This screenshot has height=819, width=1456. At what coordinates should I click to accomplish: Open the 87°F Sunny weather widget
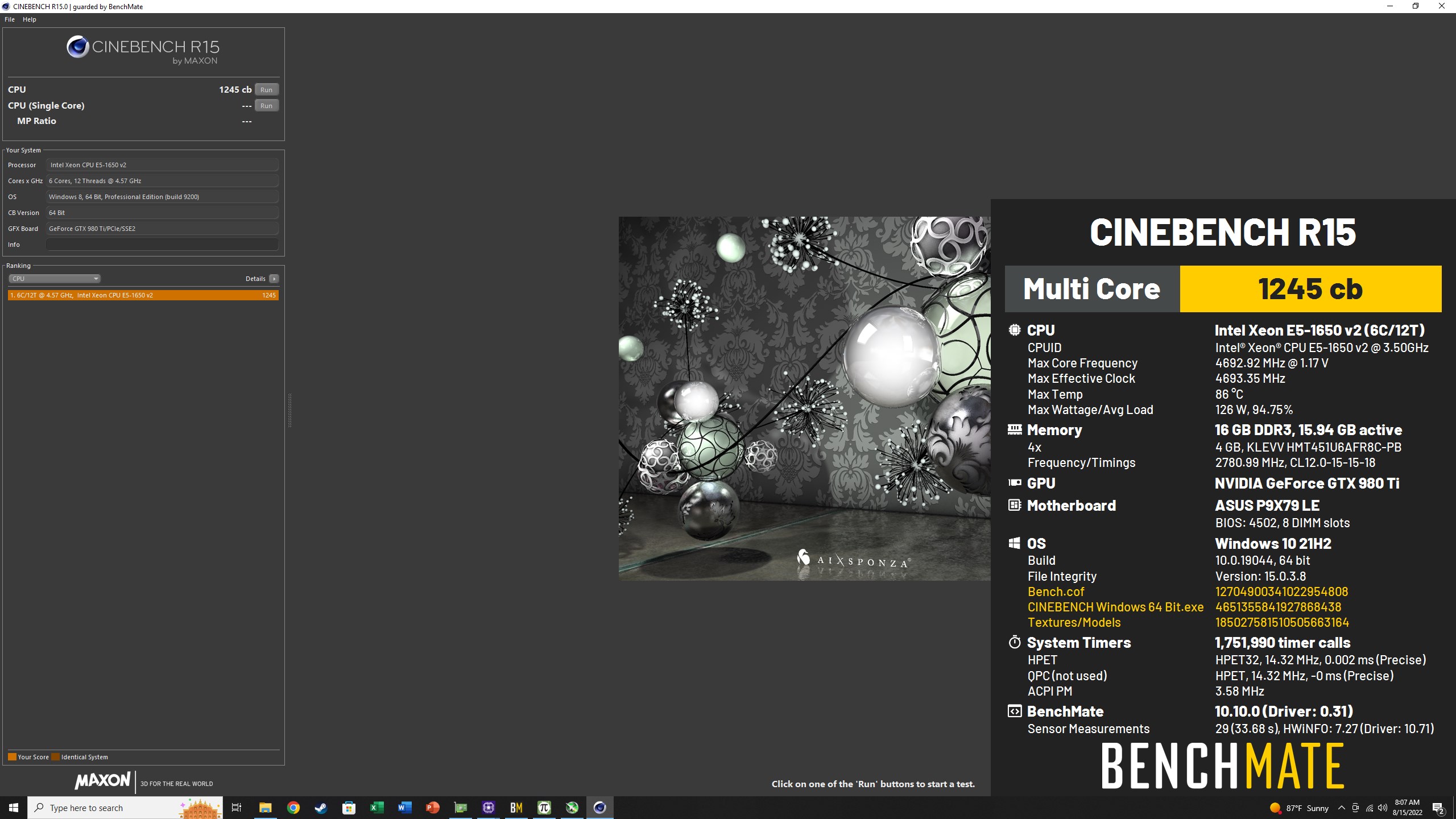click(1299, 808)
